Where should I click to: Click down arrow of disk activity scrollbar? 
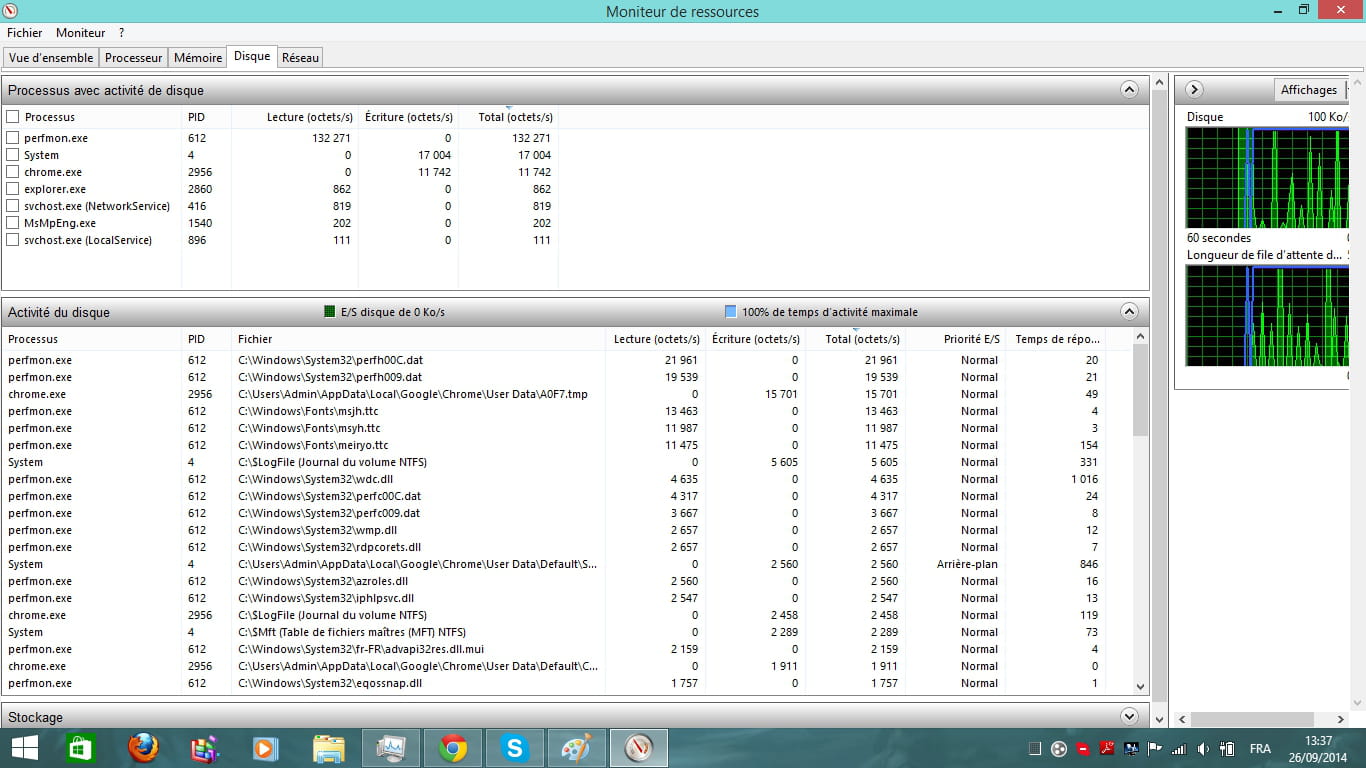[x=1141, y=686]
